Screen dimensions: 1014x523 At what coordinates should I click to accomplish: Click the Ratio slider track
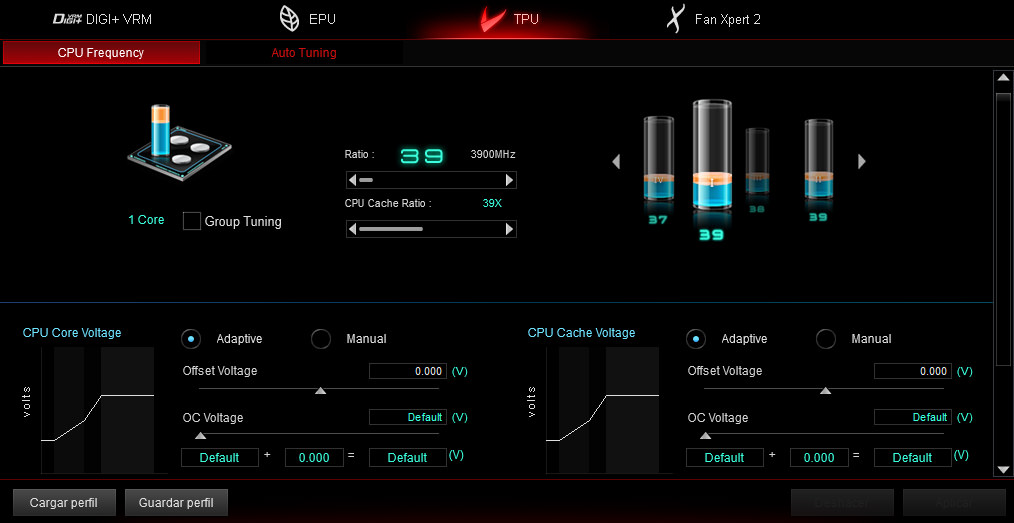coord(431,180)
